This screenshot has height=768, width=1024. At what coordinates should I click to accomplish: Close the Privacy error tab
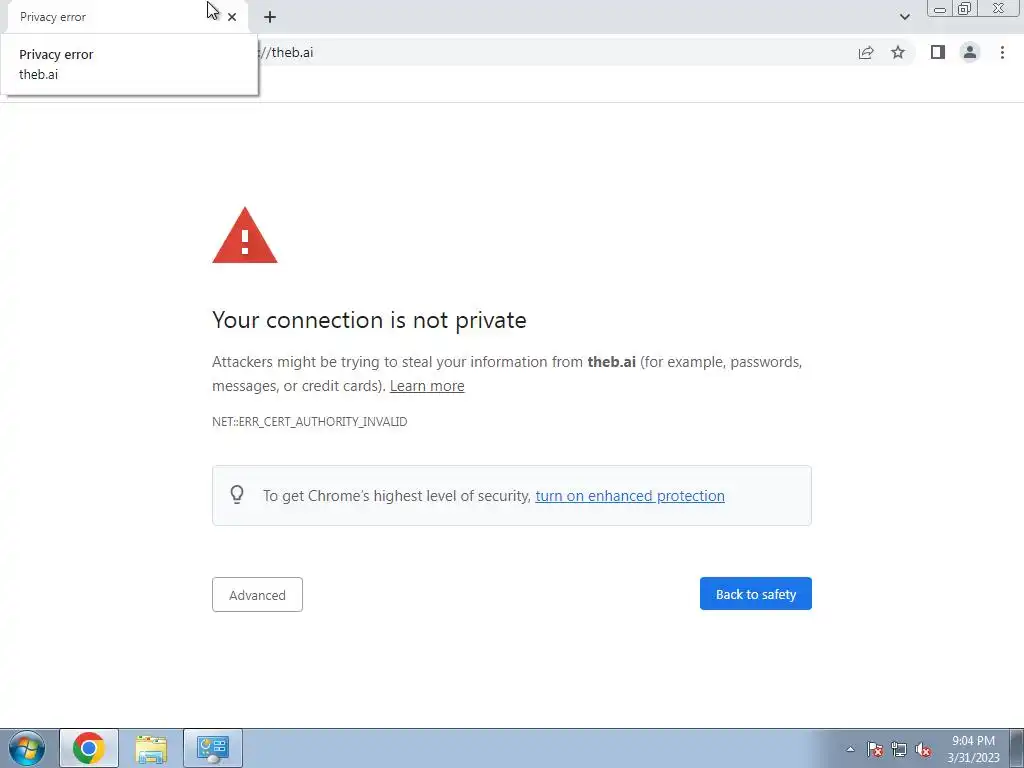click(232, 17)
